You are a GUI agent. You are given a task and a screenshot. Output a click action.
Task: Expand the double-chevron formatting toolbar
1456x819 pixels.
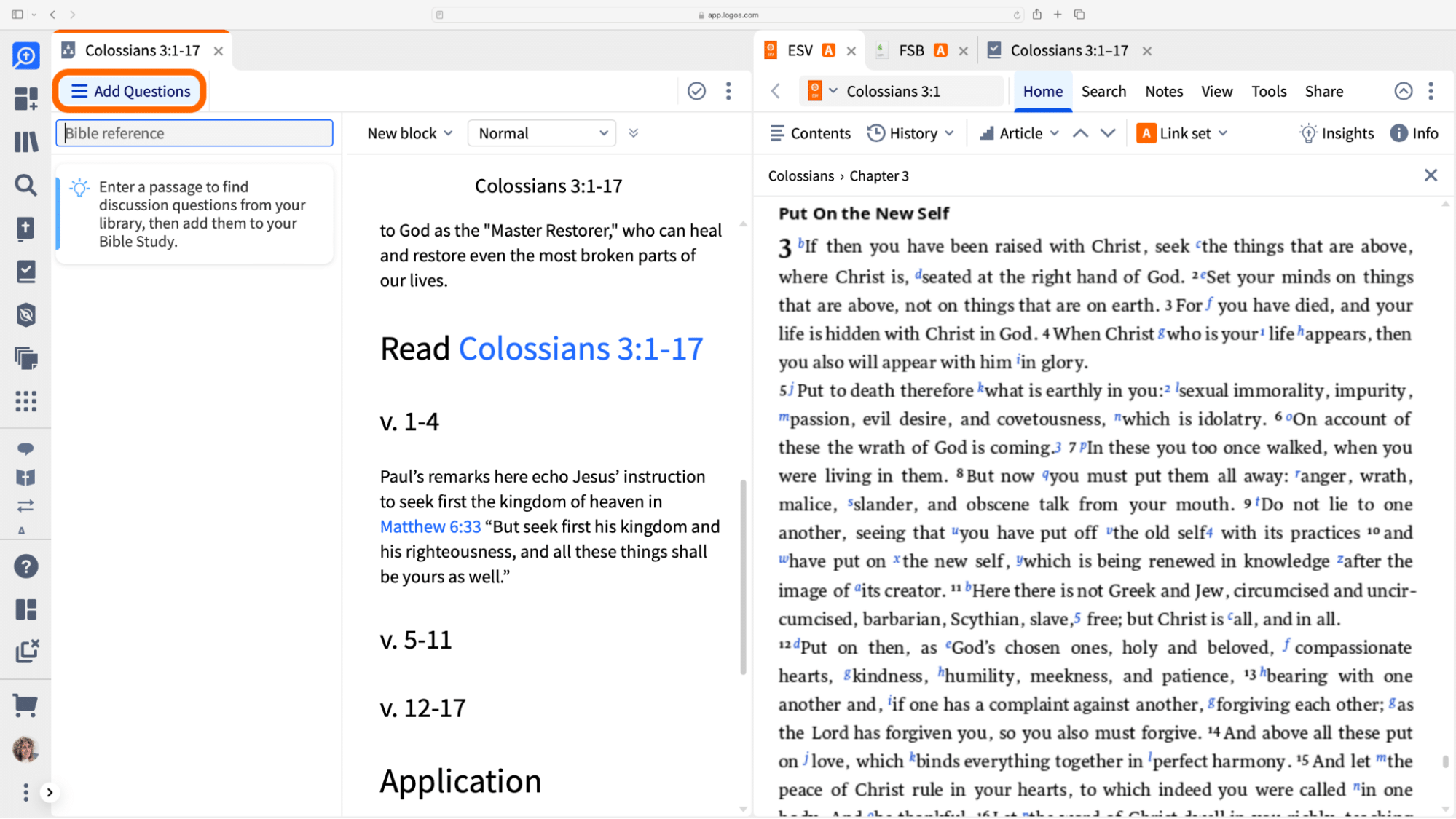coord(634,133)
